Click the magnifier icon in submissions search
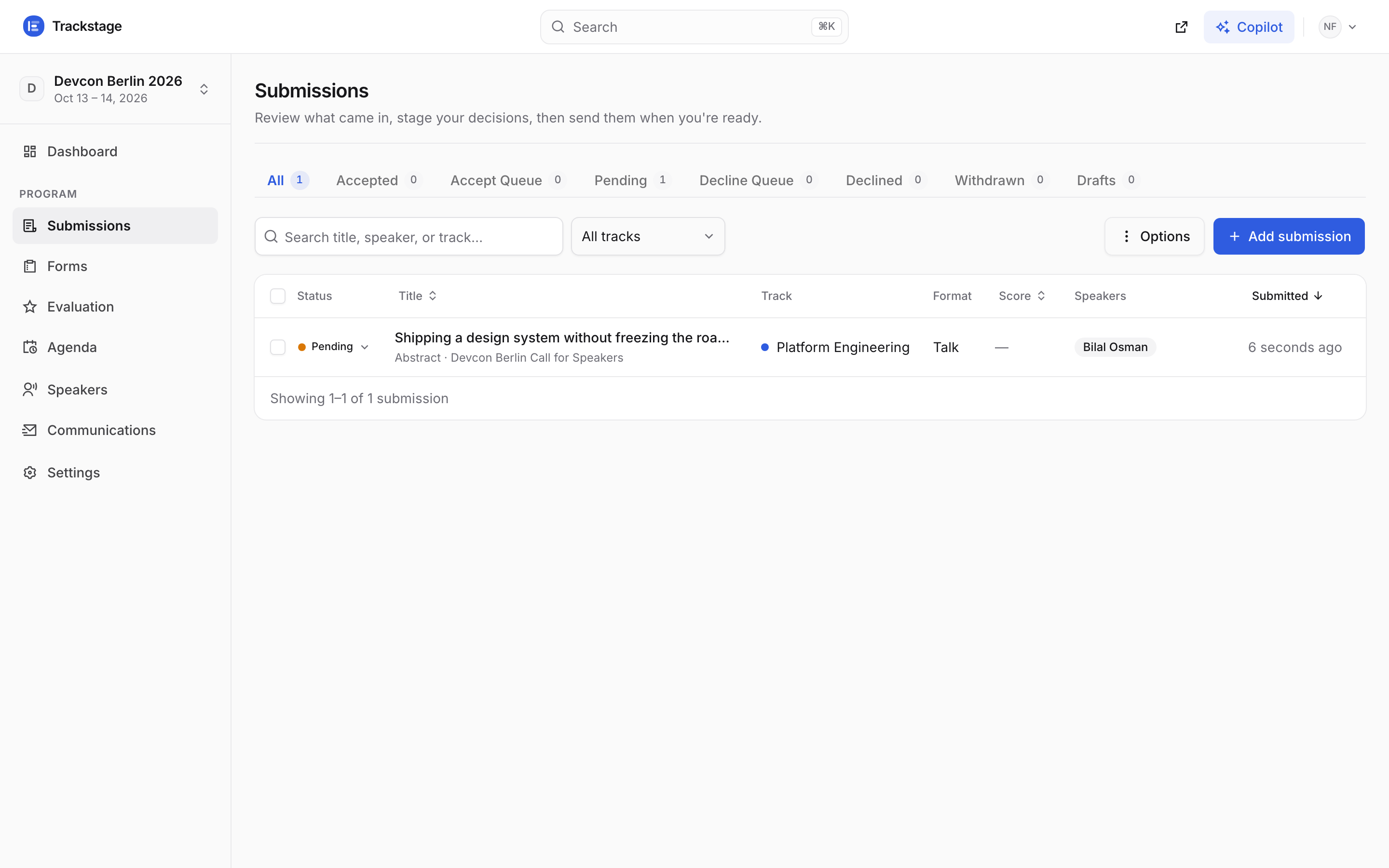 point(271,236)
